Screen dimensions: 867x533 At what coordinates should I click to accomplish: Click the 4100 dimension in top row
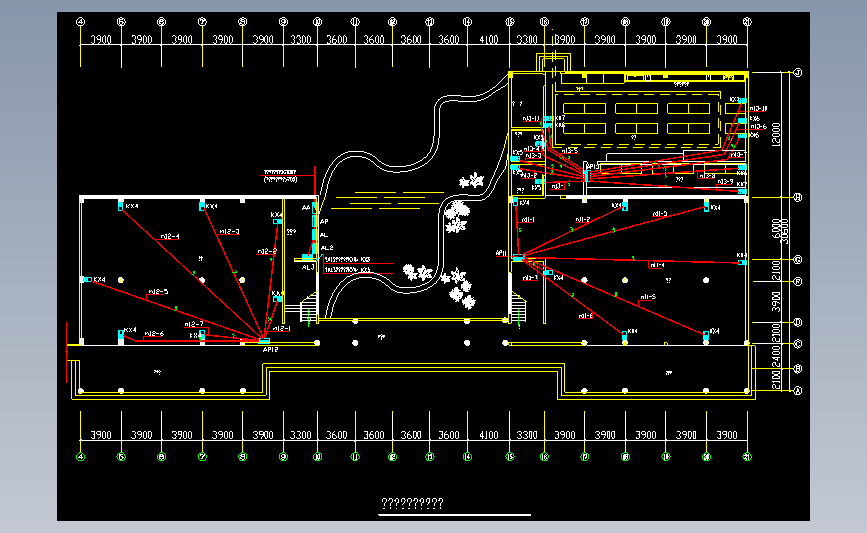[x=489, y=40]
